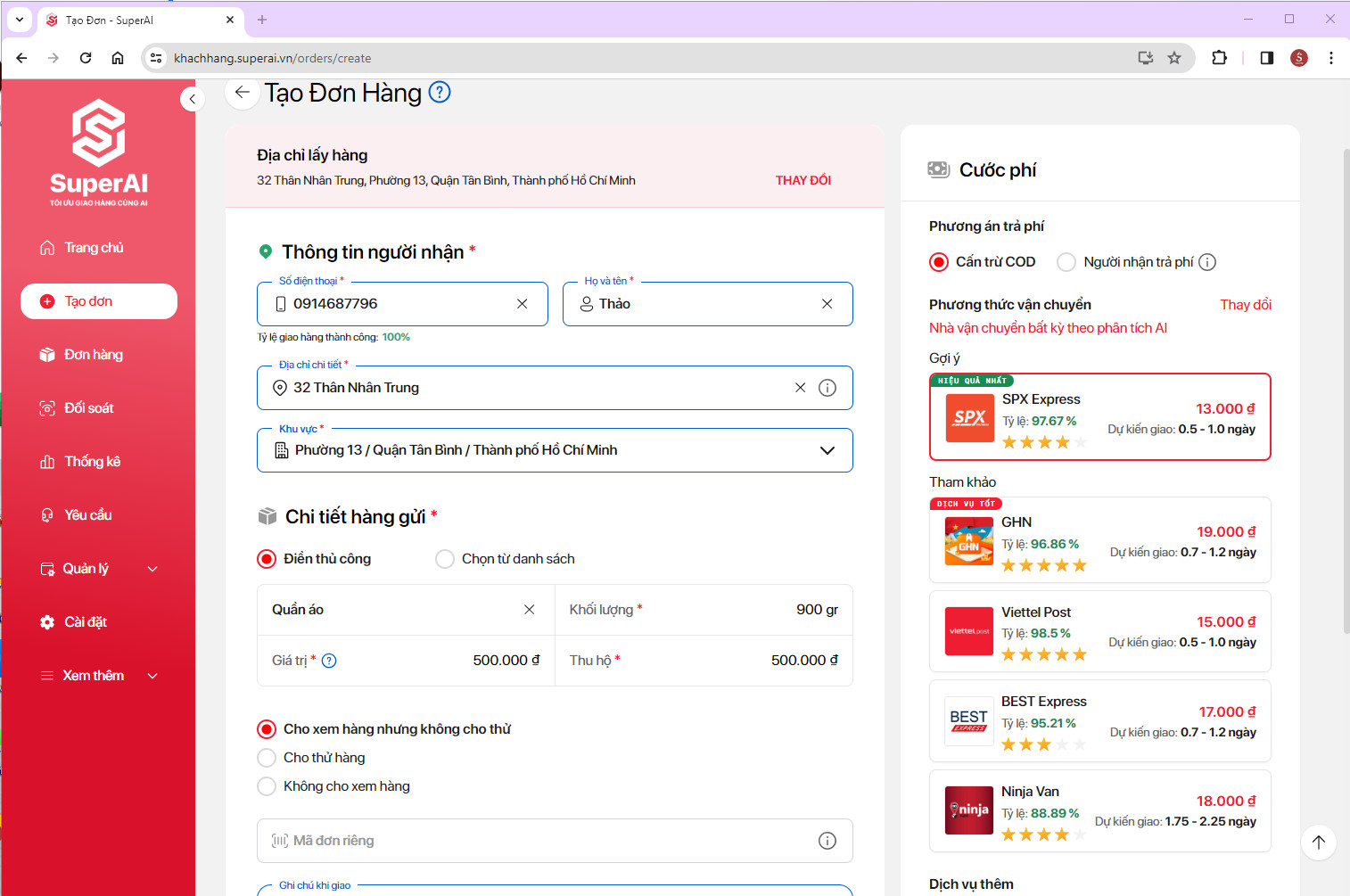Open the Chrome three-dot menu
Image resolution: width=1350 pixels, height=896 pixels.
coord(1331,58)
